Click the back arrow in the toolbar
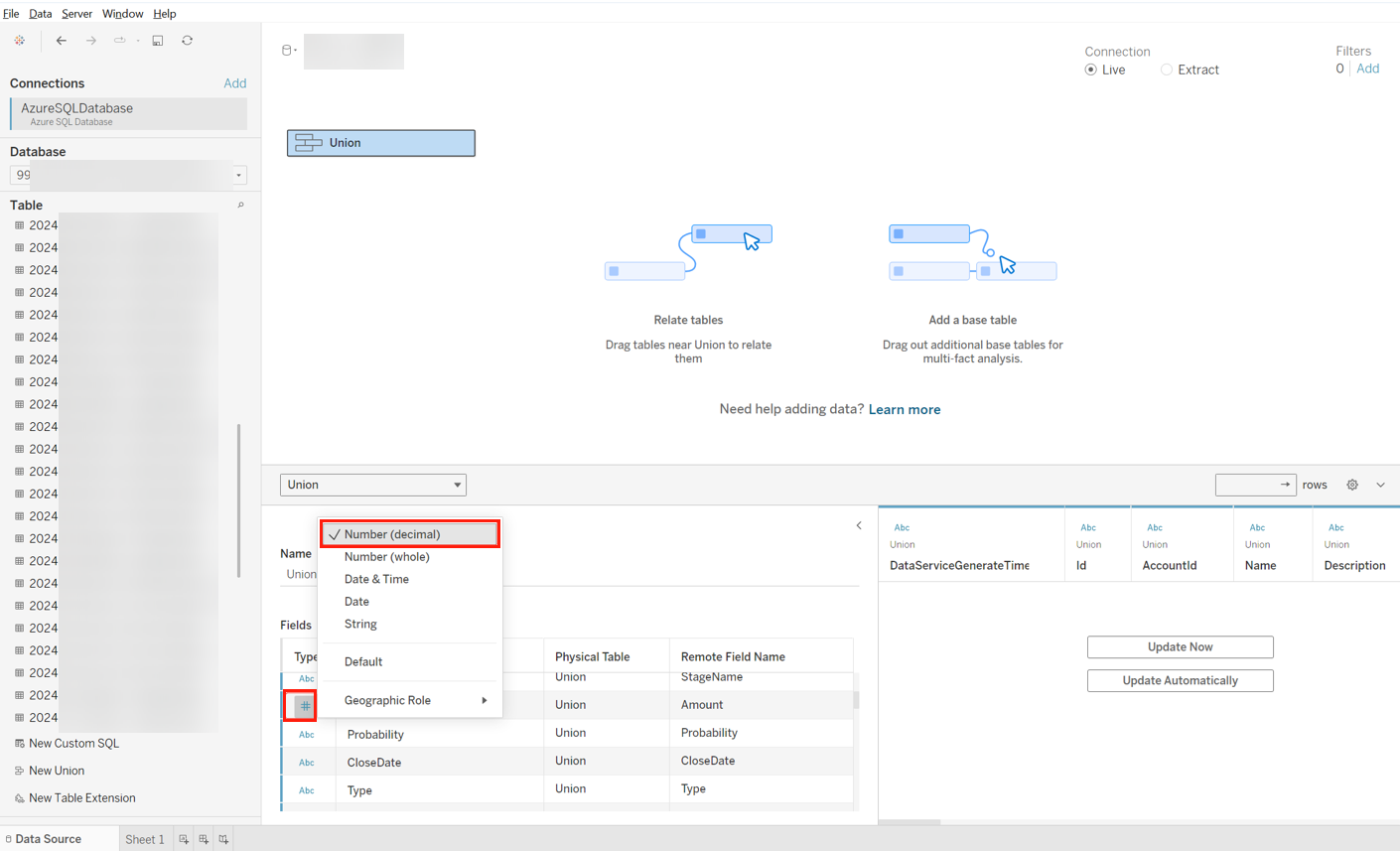Image resolution: width=1400 pixels, height=851 pixels. pos(62,41)
